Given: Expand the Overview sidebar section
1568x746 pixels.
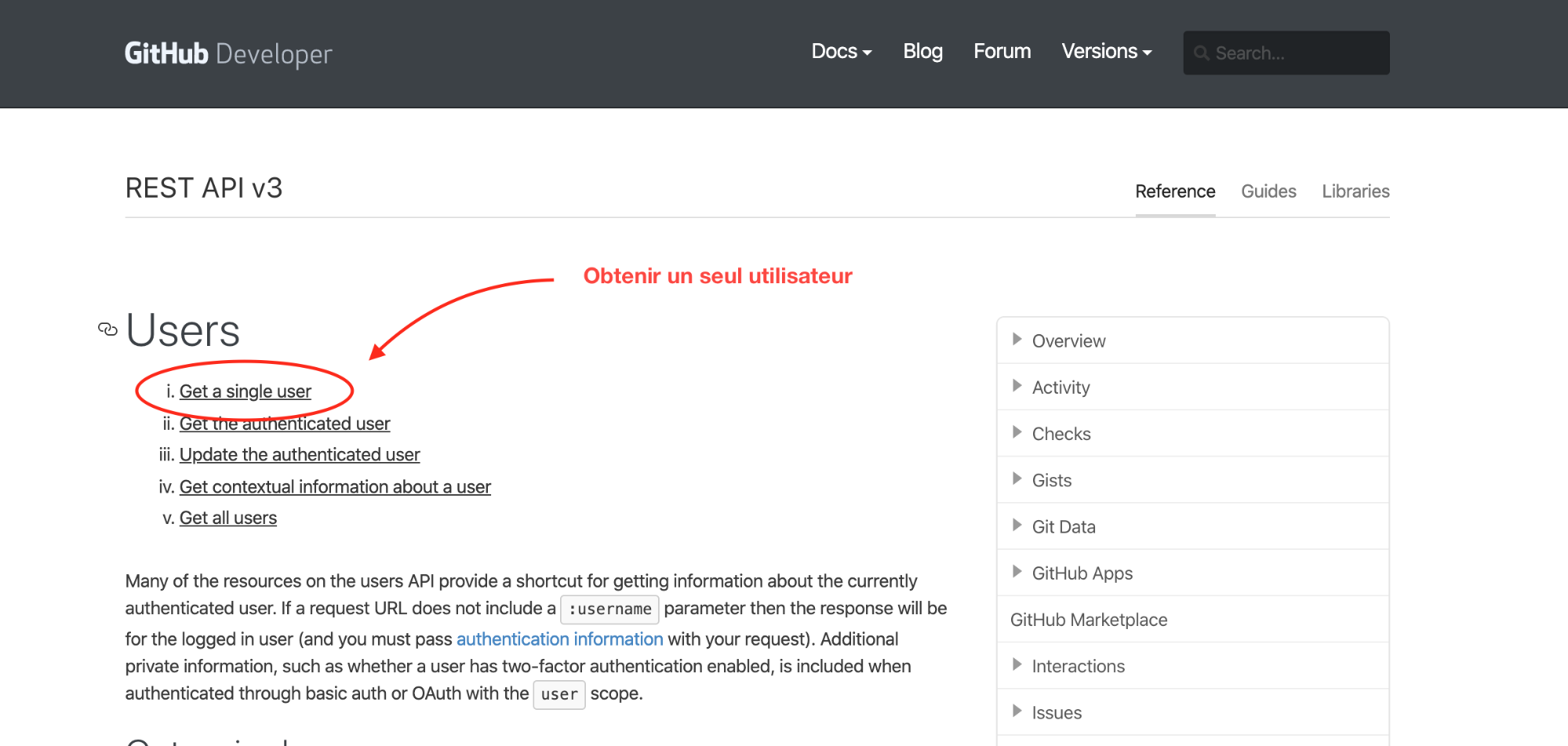Looking at the screenshot, I should (x=1017, y=340).
